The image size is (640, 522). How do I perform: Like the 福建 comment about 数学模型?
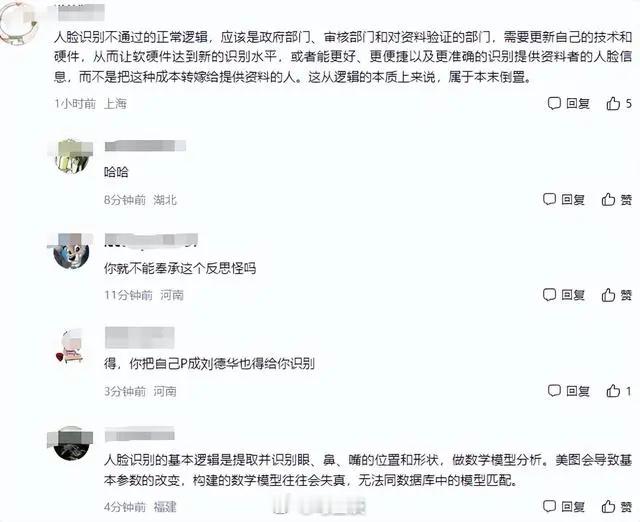click(608, 506)
